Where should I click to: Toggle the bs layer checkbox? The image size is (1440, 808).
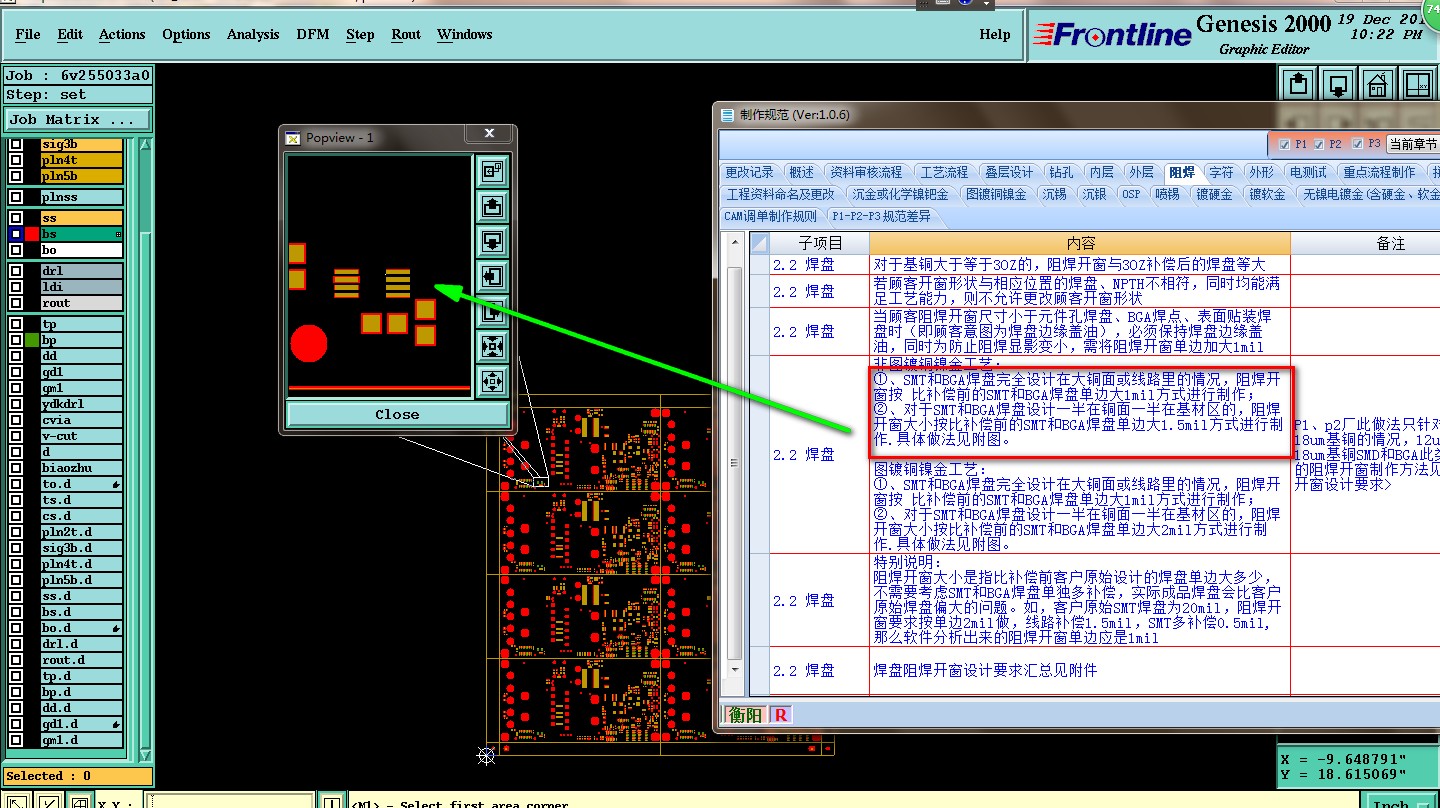click(x=16, y=234)
